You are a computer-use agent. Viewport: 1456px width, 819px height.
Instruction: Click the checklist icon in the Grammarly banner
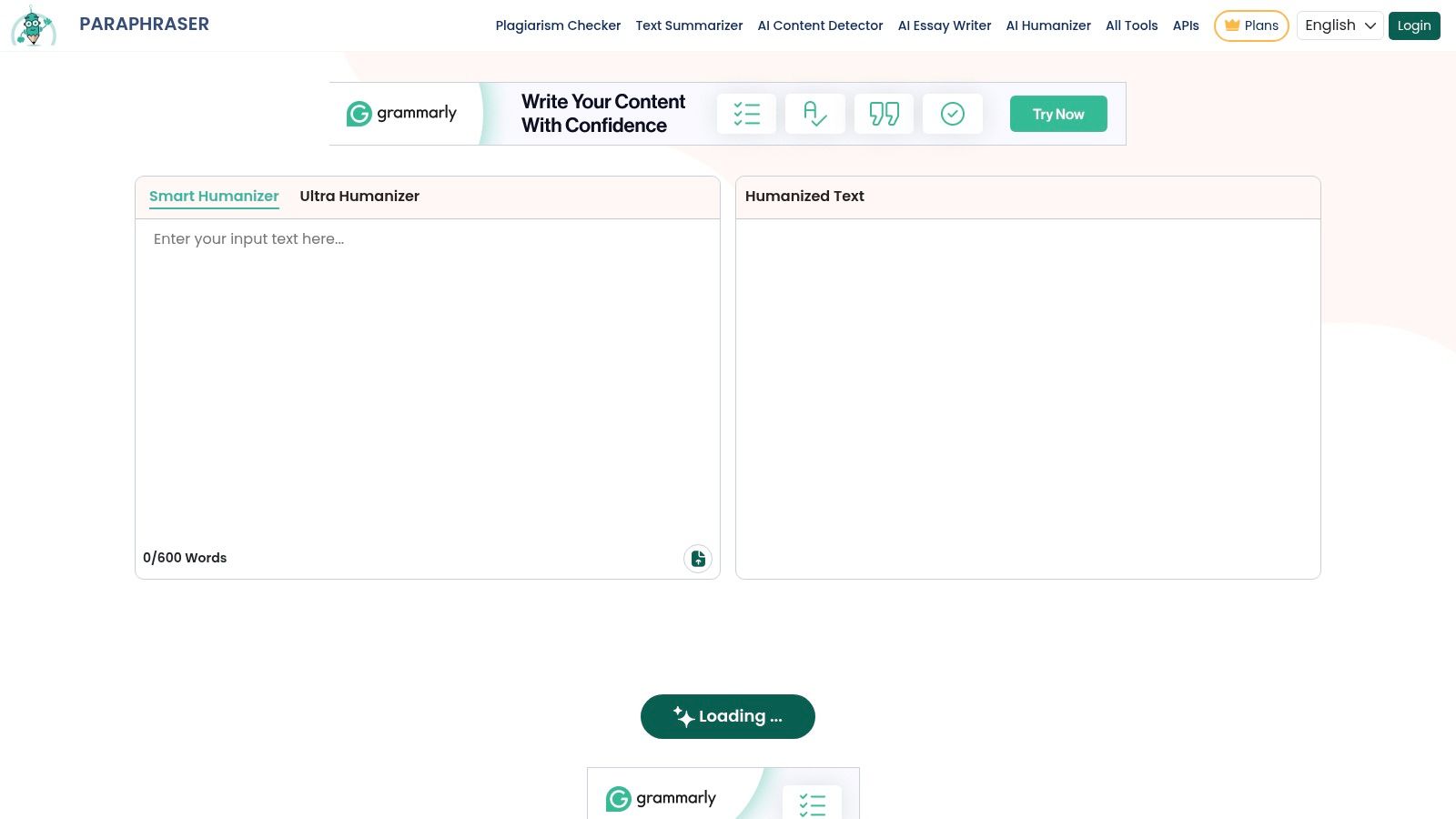coord(746,113)
